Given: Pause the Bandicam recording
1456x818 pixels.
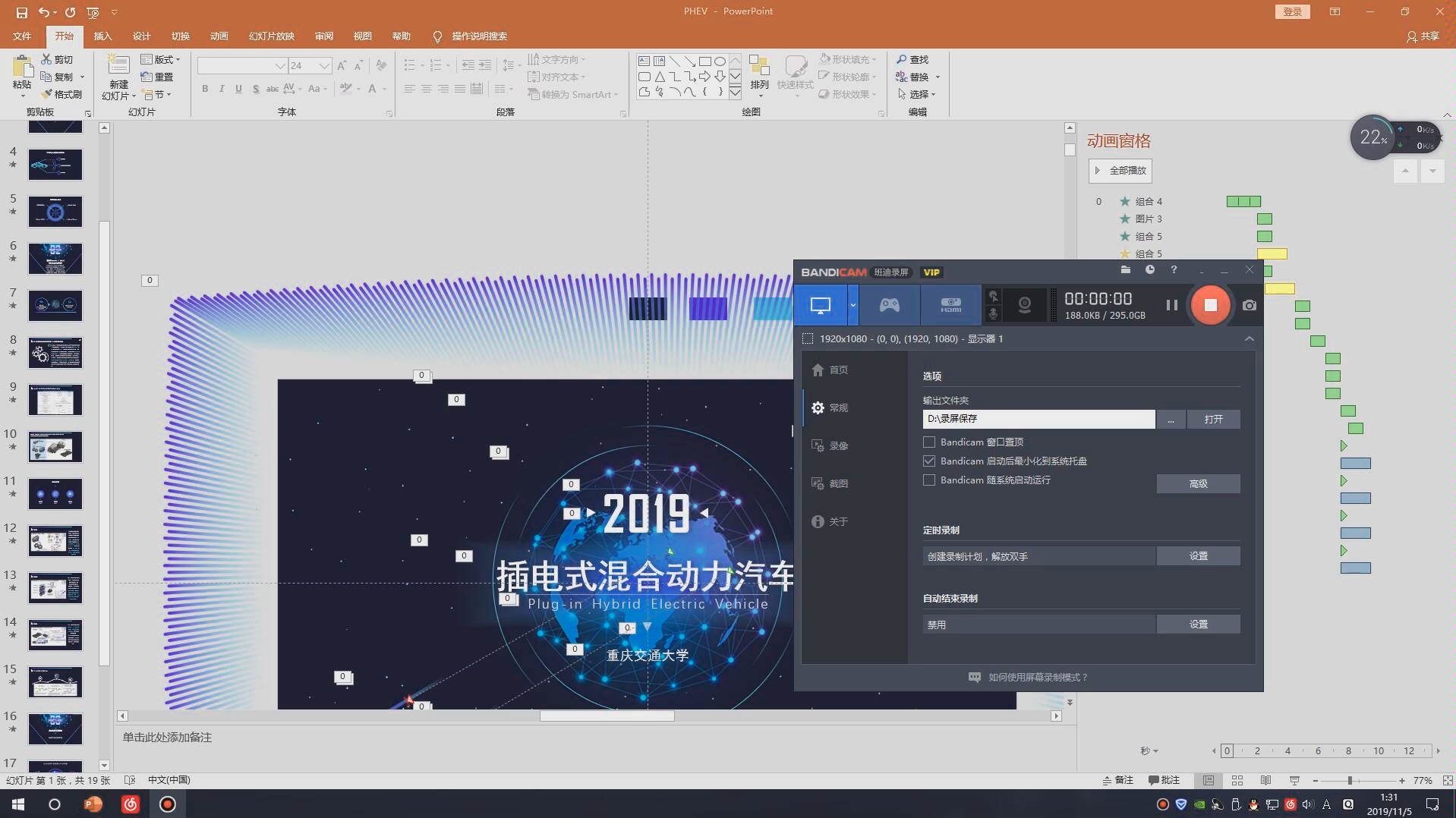Looking at the screenshot, I should (x=1171, y=305).
